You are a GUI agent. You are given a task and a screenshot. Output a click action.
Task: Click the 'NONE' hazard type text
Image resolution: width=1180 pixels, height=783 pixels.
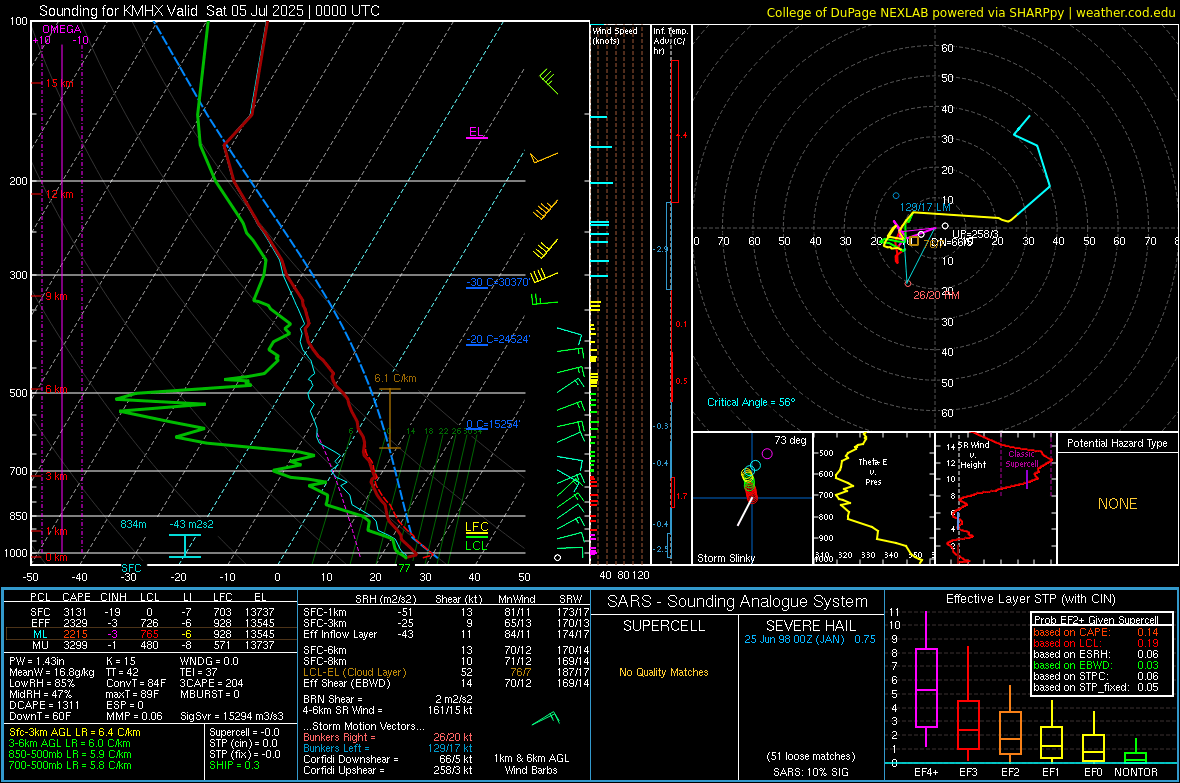1117,504
